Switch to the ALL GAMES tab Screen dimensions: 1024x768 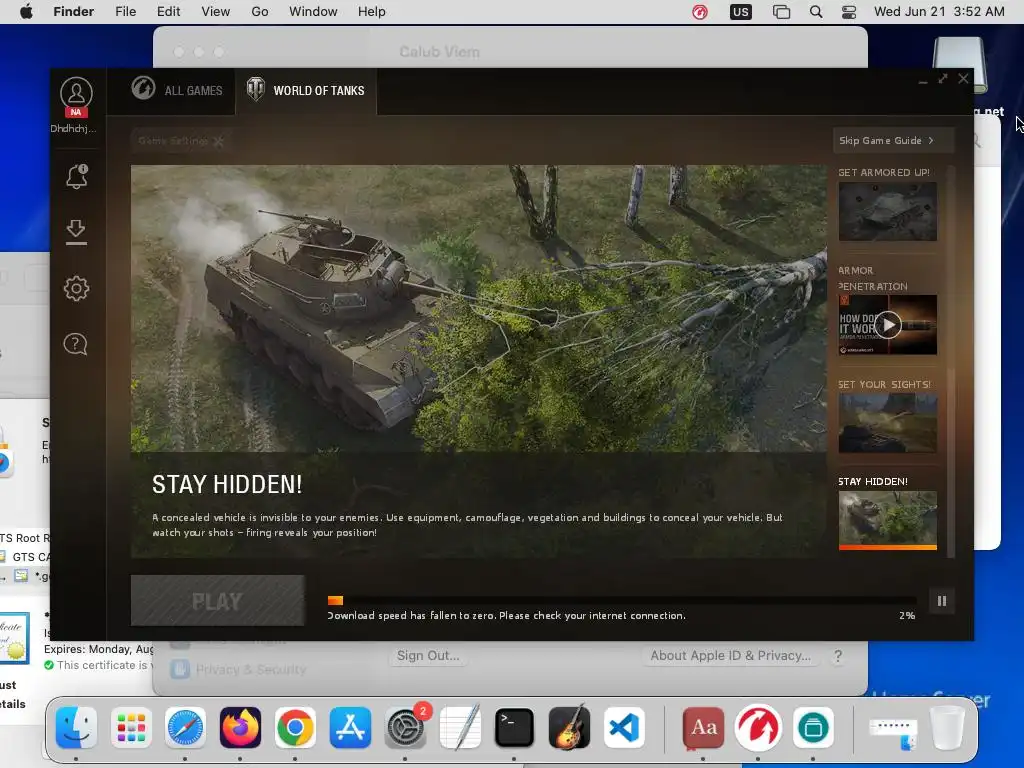(177, 90)
